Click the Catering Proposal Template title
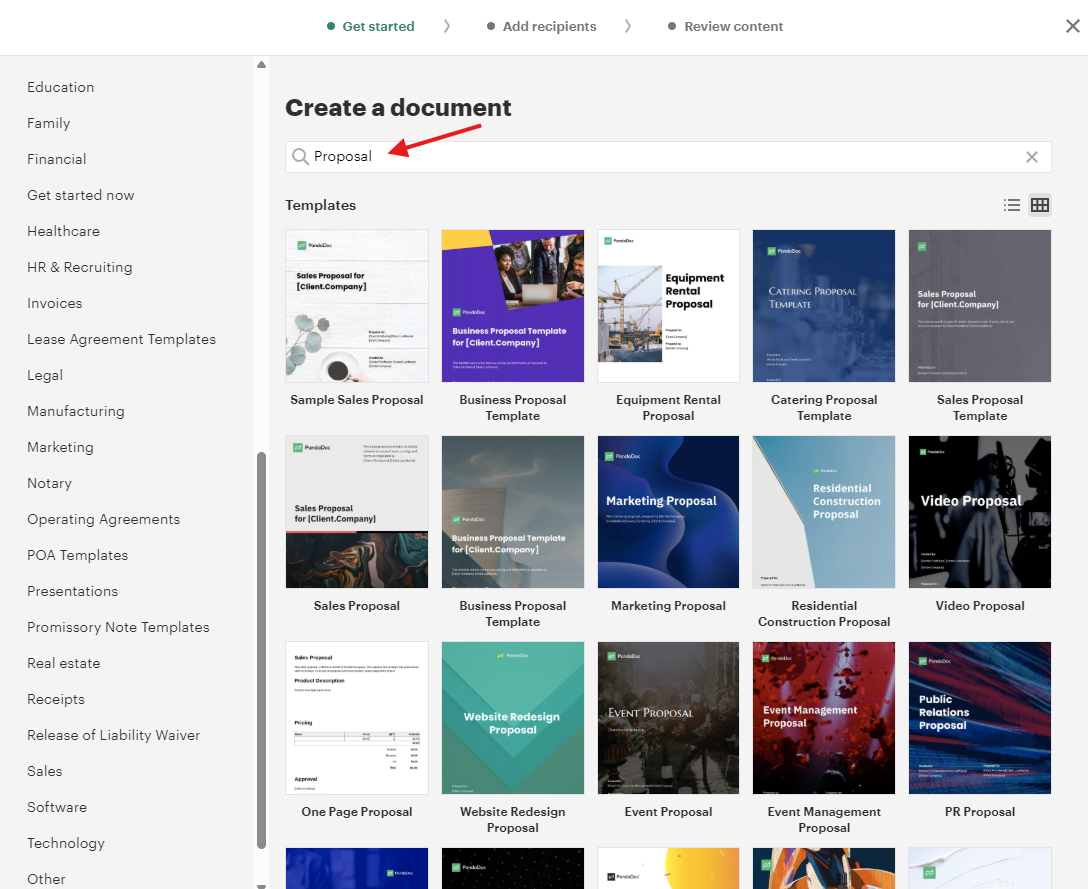The image size is (1088, 889). (824, 408)
